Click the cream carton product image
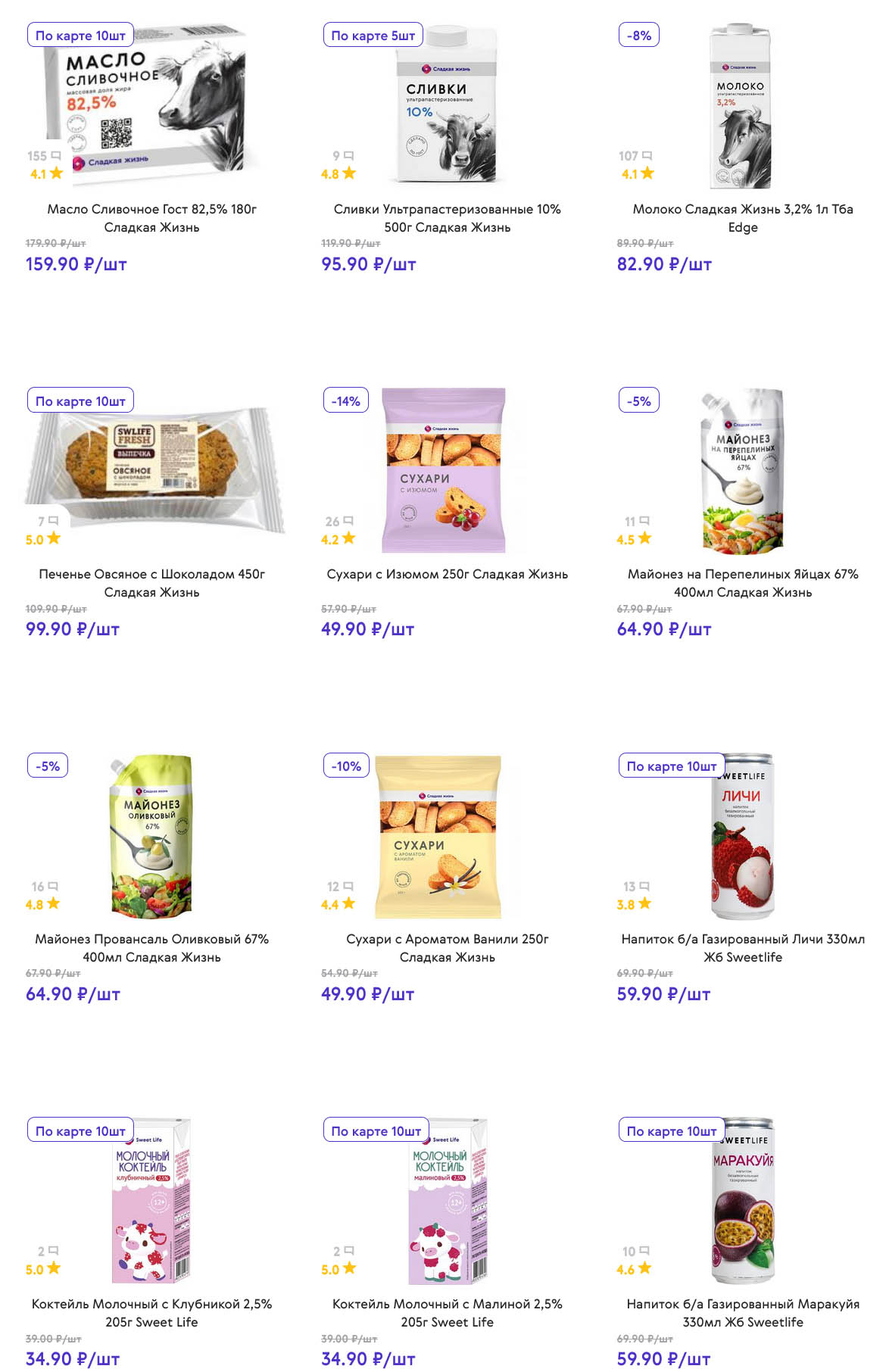 pos(447,106)
